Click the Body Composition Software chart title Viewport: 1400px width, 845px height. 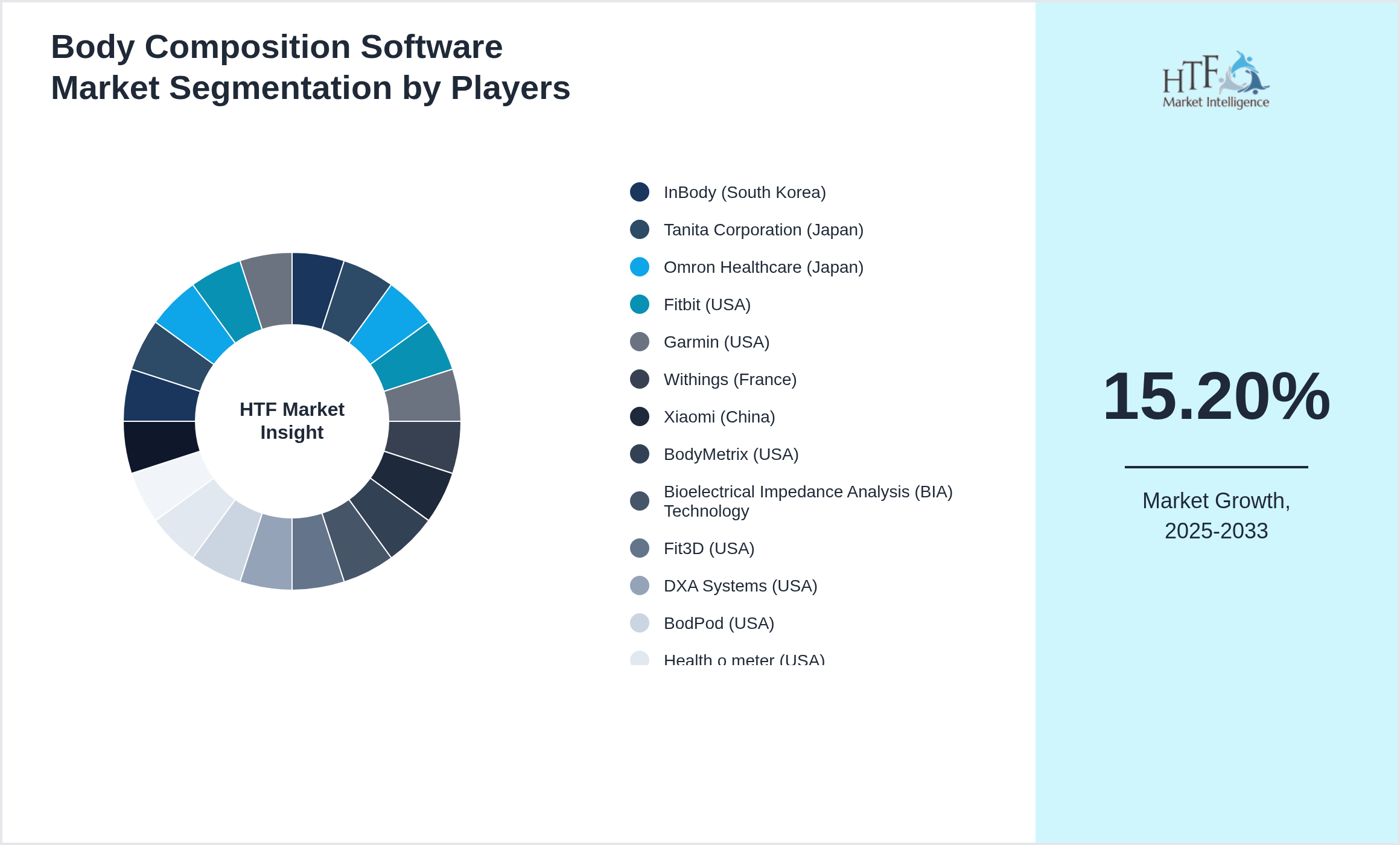click(310, 67)
